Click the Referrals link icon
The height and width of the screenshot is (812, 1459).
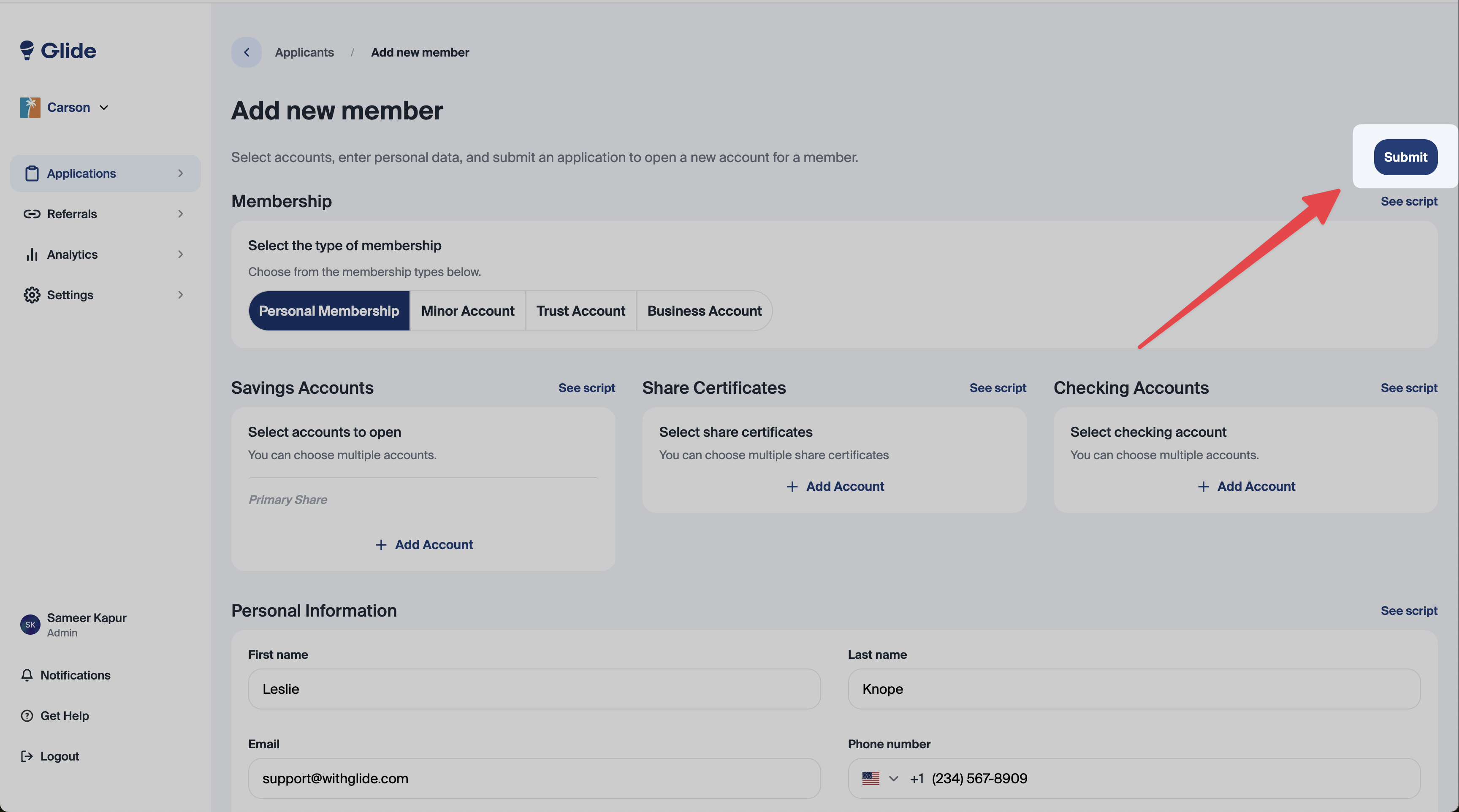coord(32,214)
